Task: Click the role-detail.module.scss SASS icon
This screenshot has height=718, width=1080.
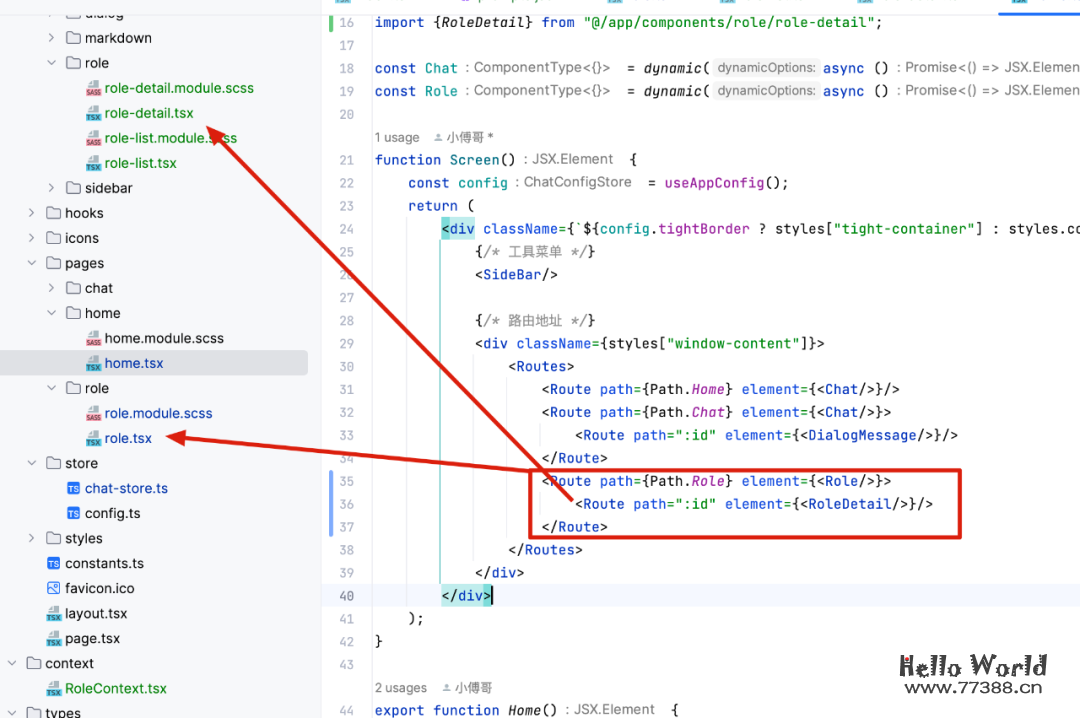Action: point(93,89)
